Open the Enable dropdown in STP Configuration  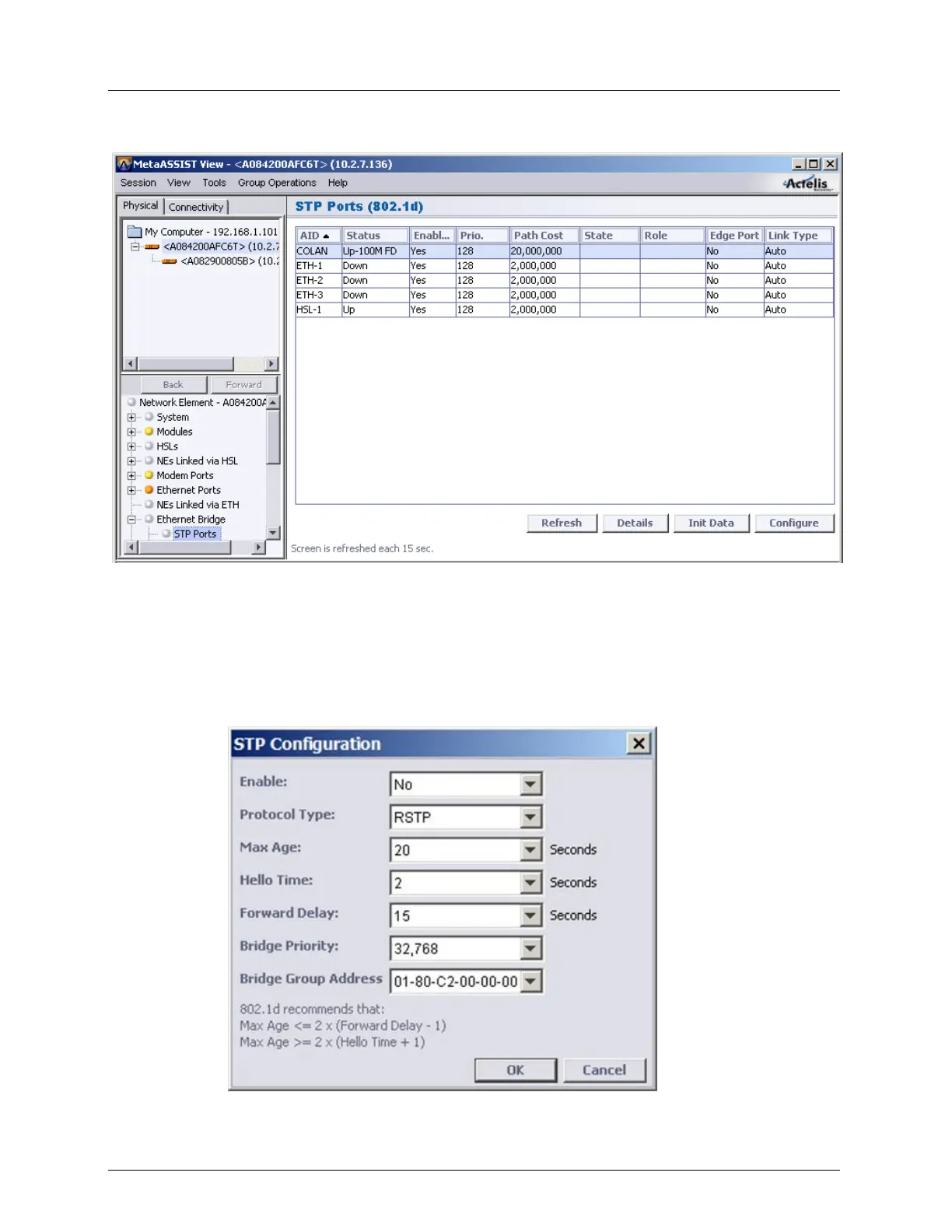pyautogui.click(x=530, y=784)
